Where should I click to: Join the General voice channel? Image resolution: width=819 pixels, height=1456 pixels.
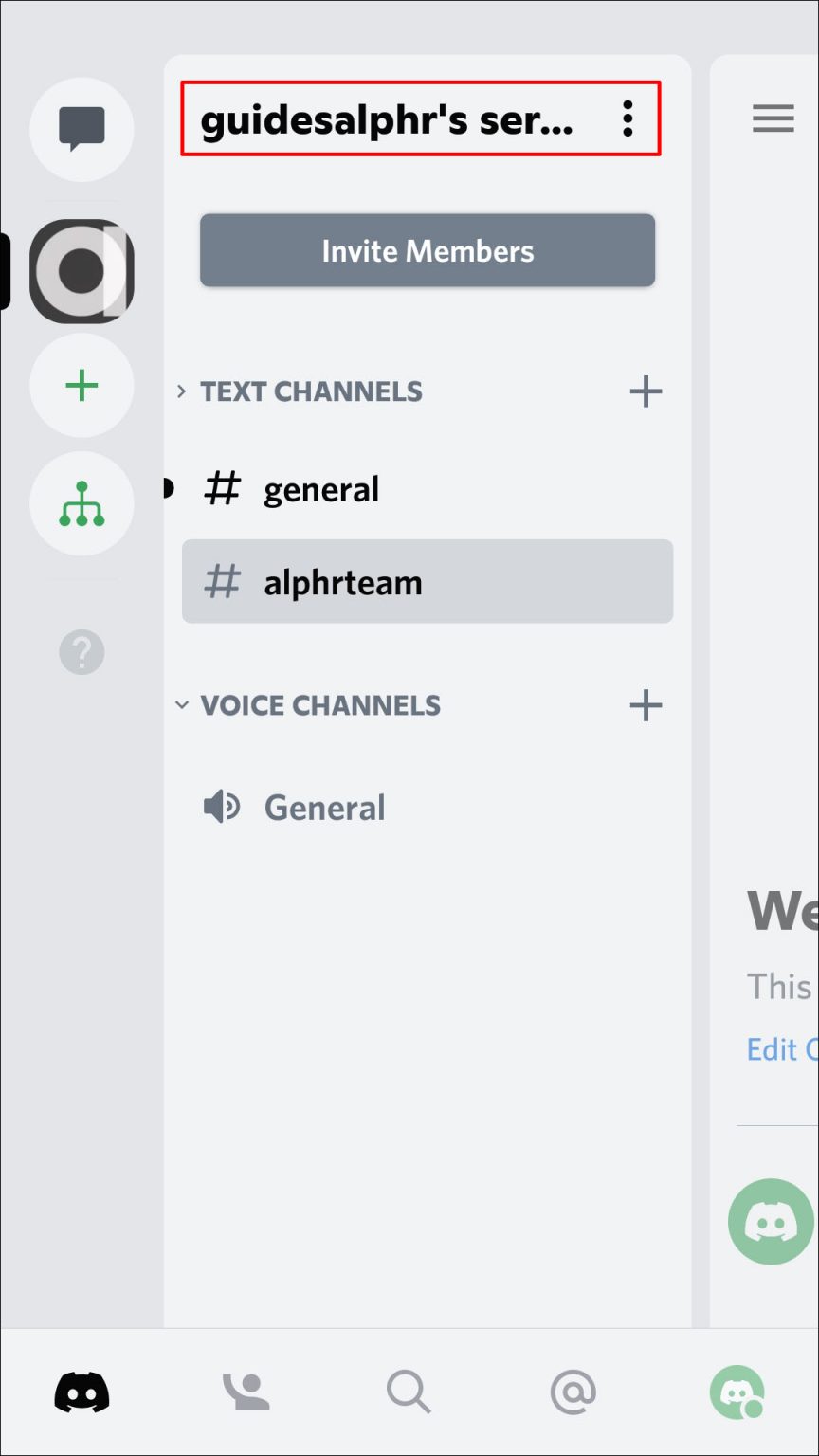click(x=325, y=807)
